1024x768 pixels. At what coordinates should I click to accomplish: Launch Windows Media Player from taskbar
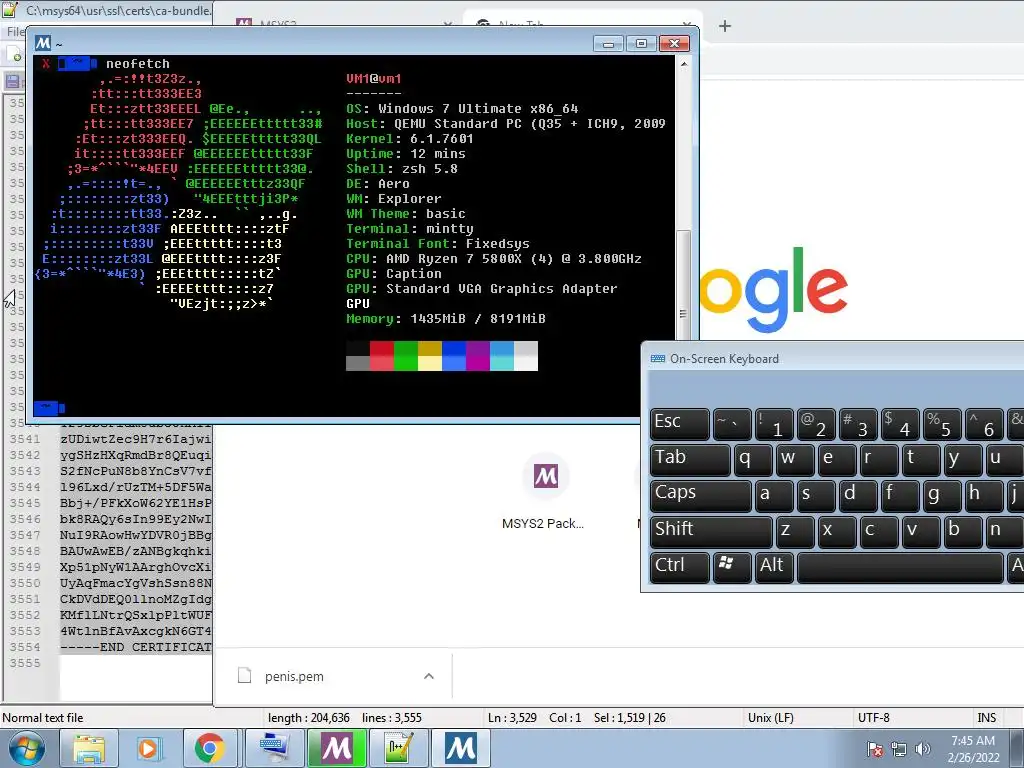pos(149,748)
